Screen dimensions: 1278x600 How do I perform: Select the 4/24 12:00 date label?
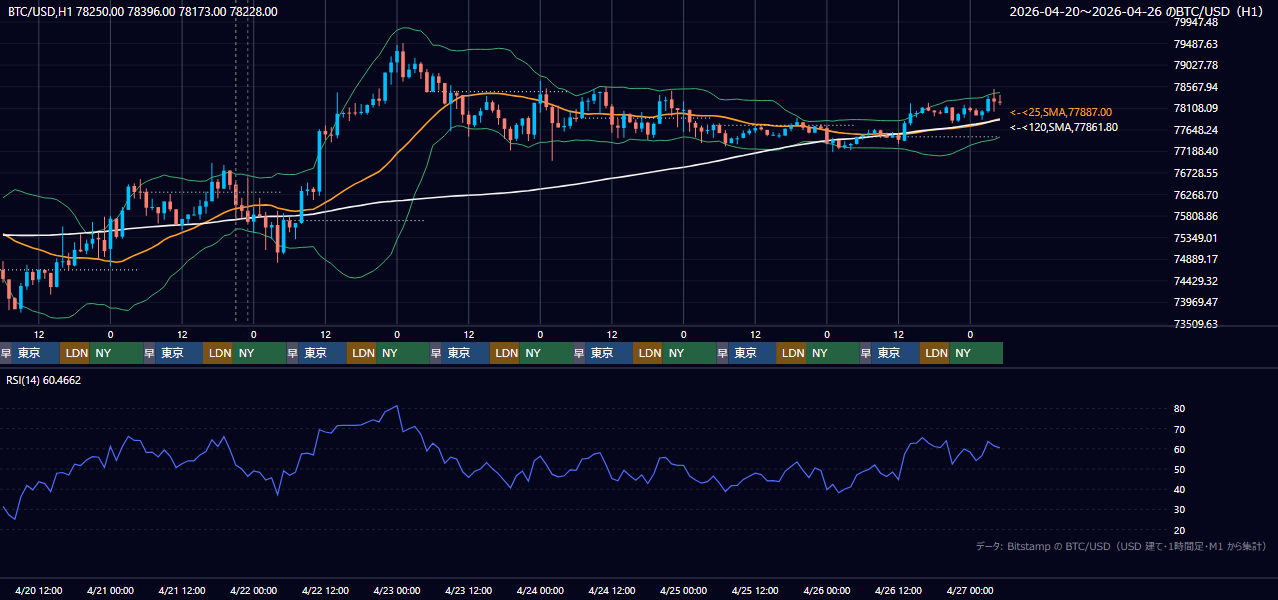coord(612,591)
